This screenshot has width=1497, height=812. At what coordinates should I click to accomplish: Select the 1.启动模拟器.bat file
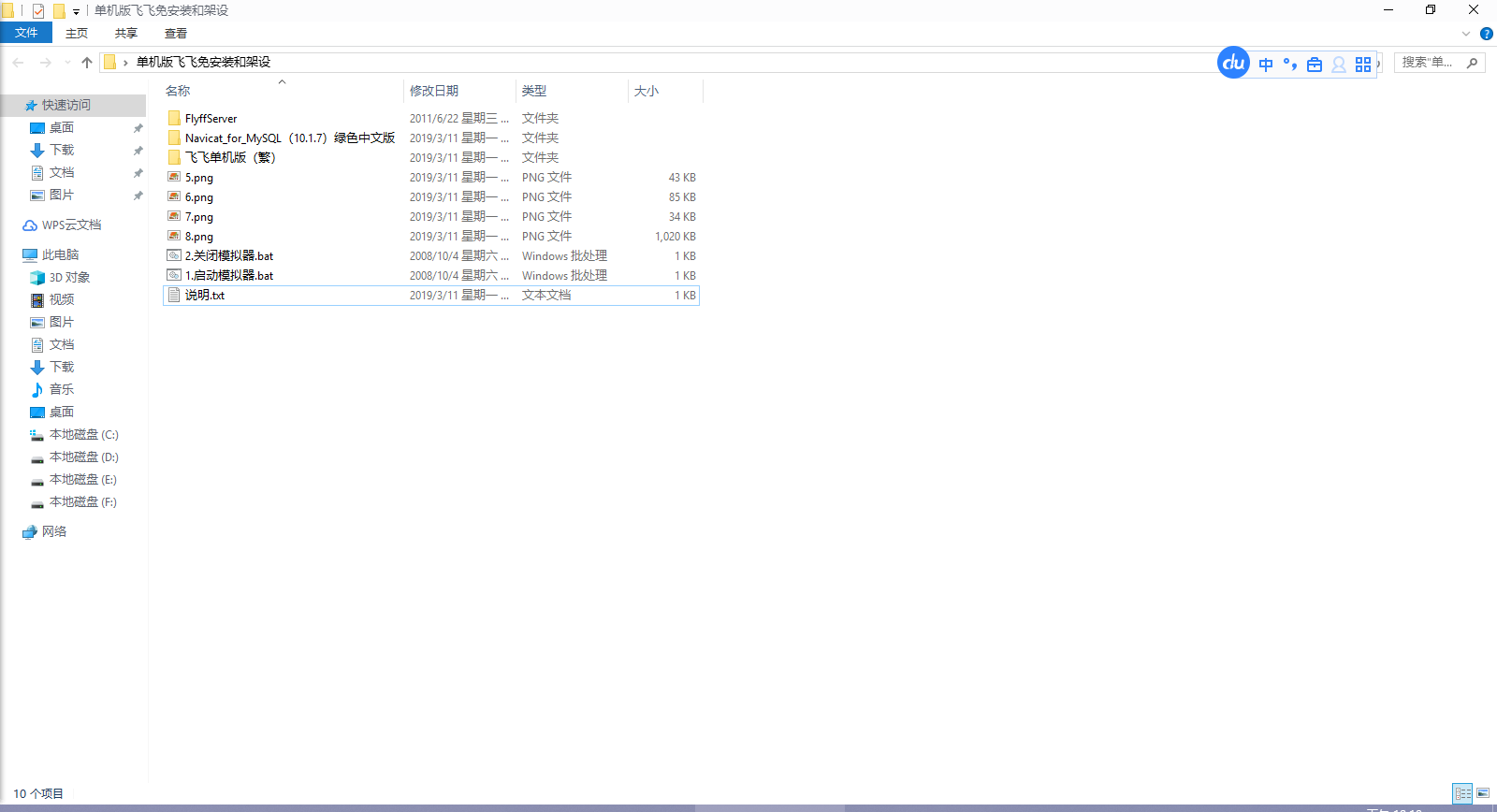tap(229, 276)
